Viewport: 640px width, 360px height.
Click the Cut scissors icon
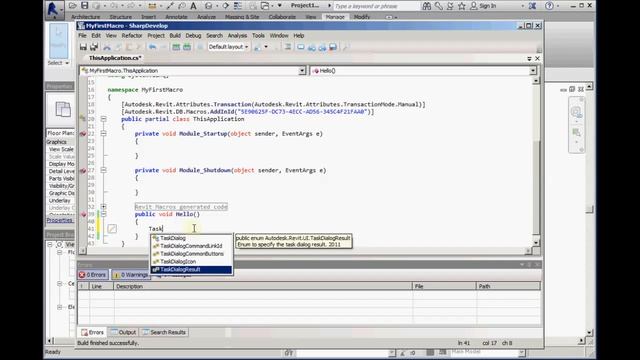107,47
